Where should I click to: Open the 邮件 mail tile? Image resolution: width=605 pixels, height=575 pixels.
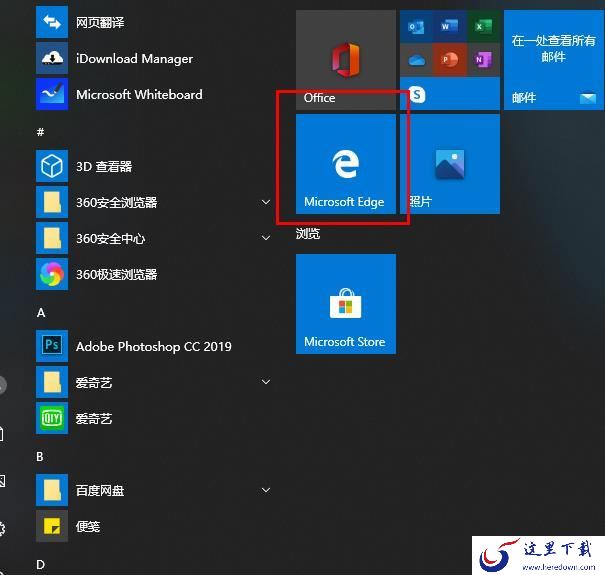554,60
